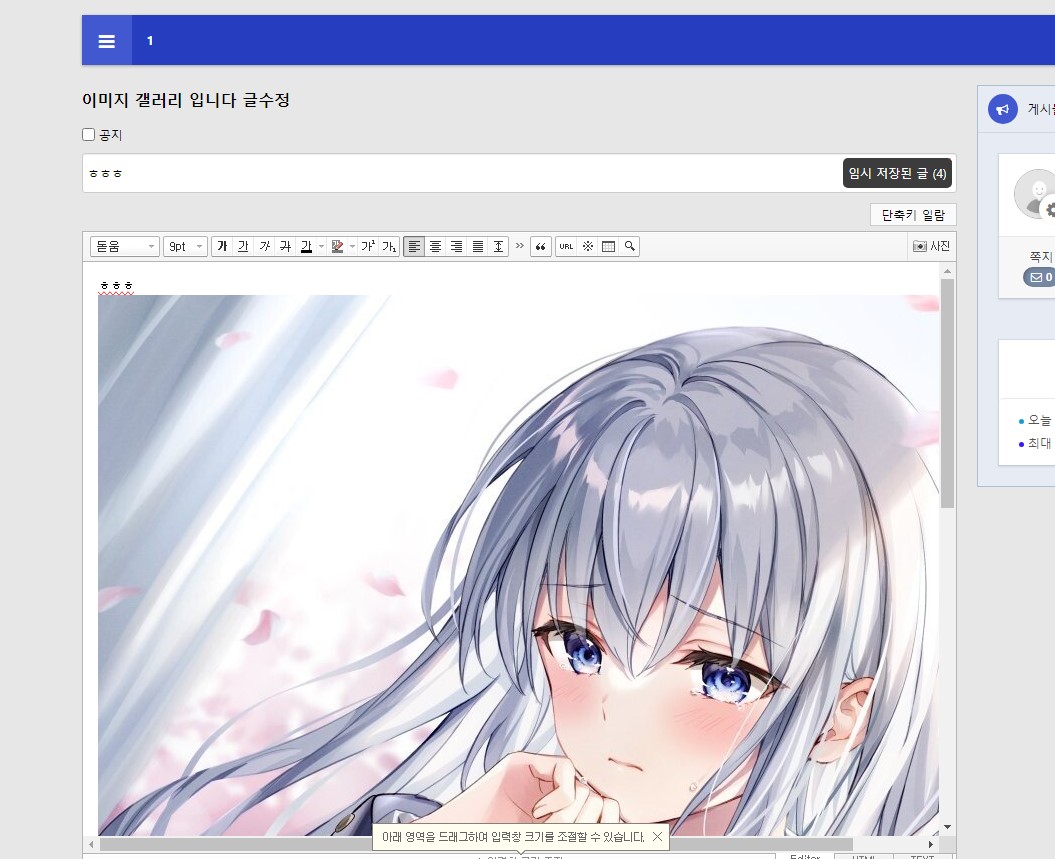1055x859 pixels.
Task: Apply the font color swatch
Action: pos(306,246)
